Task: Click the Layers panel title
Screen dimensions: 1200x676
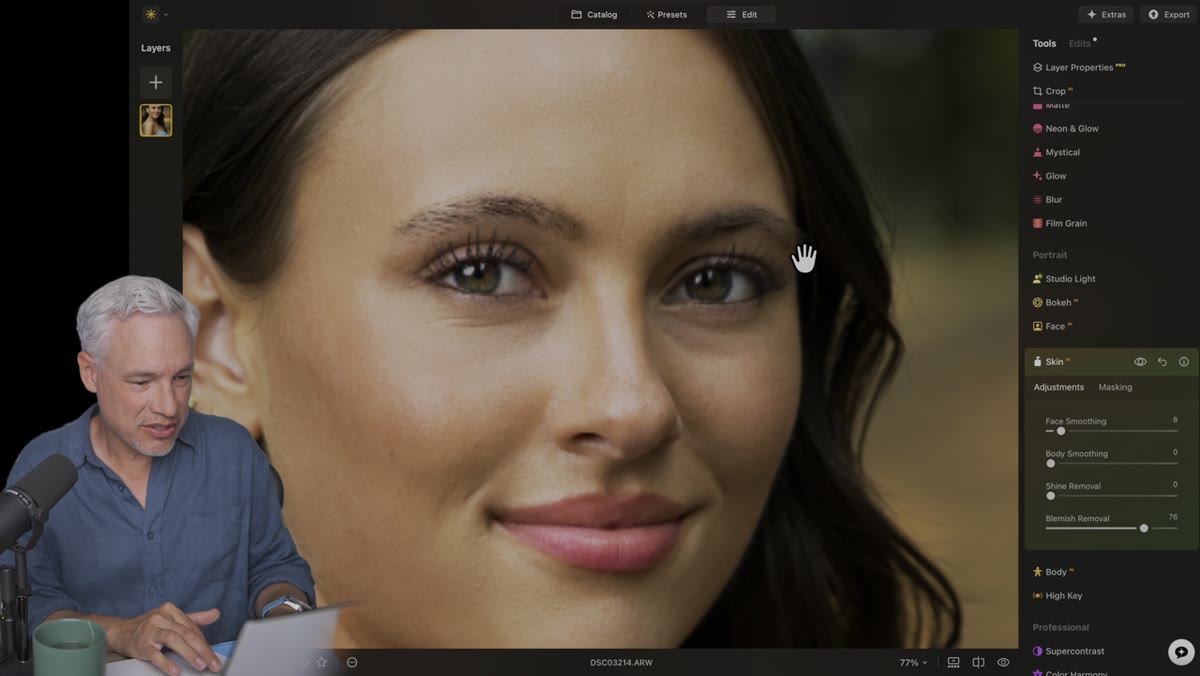Action: click(155, 48)
